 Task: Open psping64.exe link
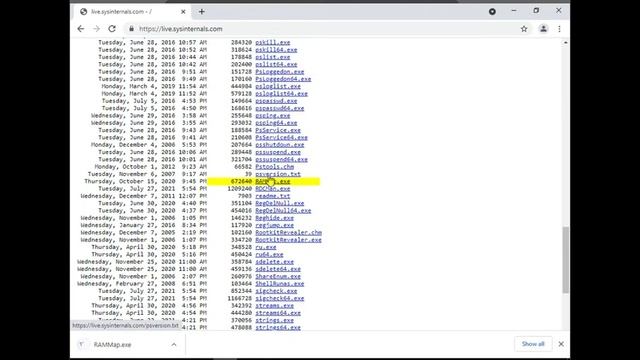pyautogui.click(x=276, y=123)
